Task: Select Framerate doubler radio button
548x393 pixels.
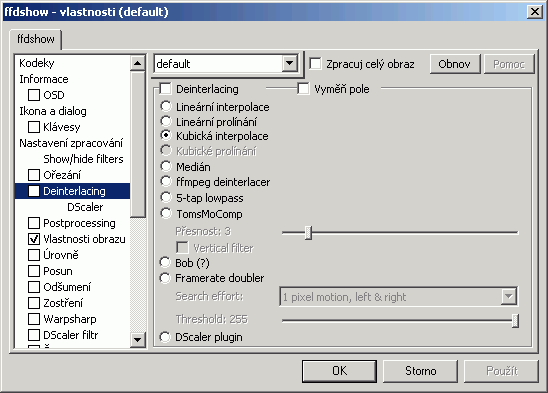Action: (x=165, y=278)
